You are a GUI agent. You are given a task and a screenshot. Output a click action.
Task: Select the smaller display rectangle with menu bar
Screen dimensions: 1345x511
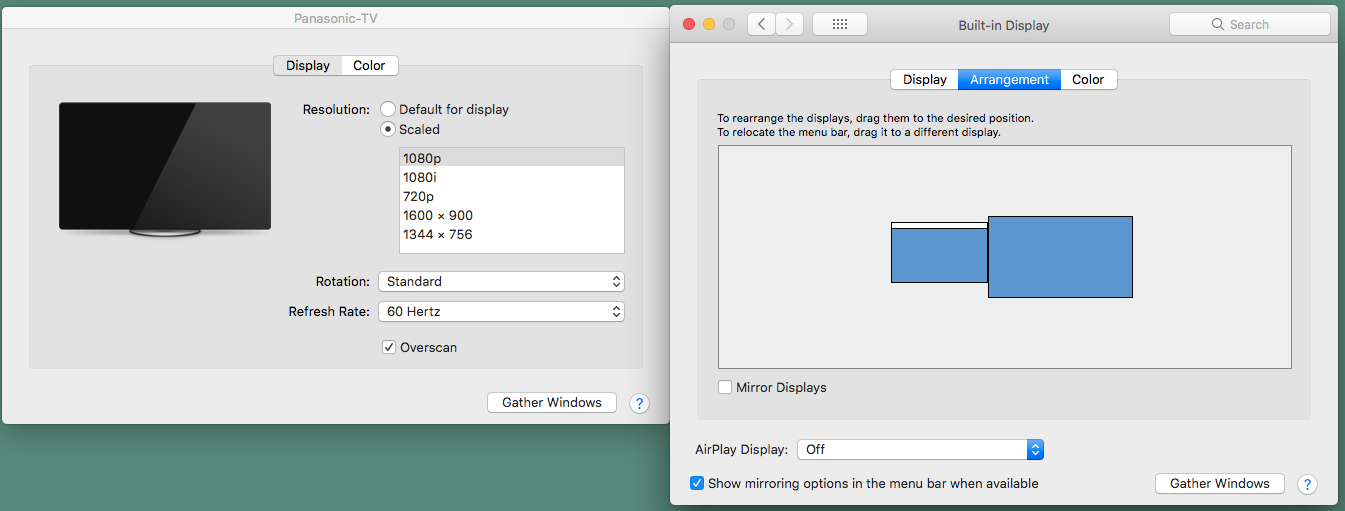(939, 255)
